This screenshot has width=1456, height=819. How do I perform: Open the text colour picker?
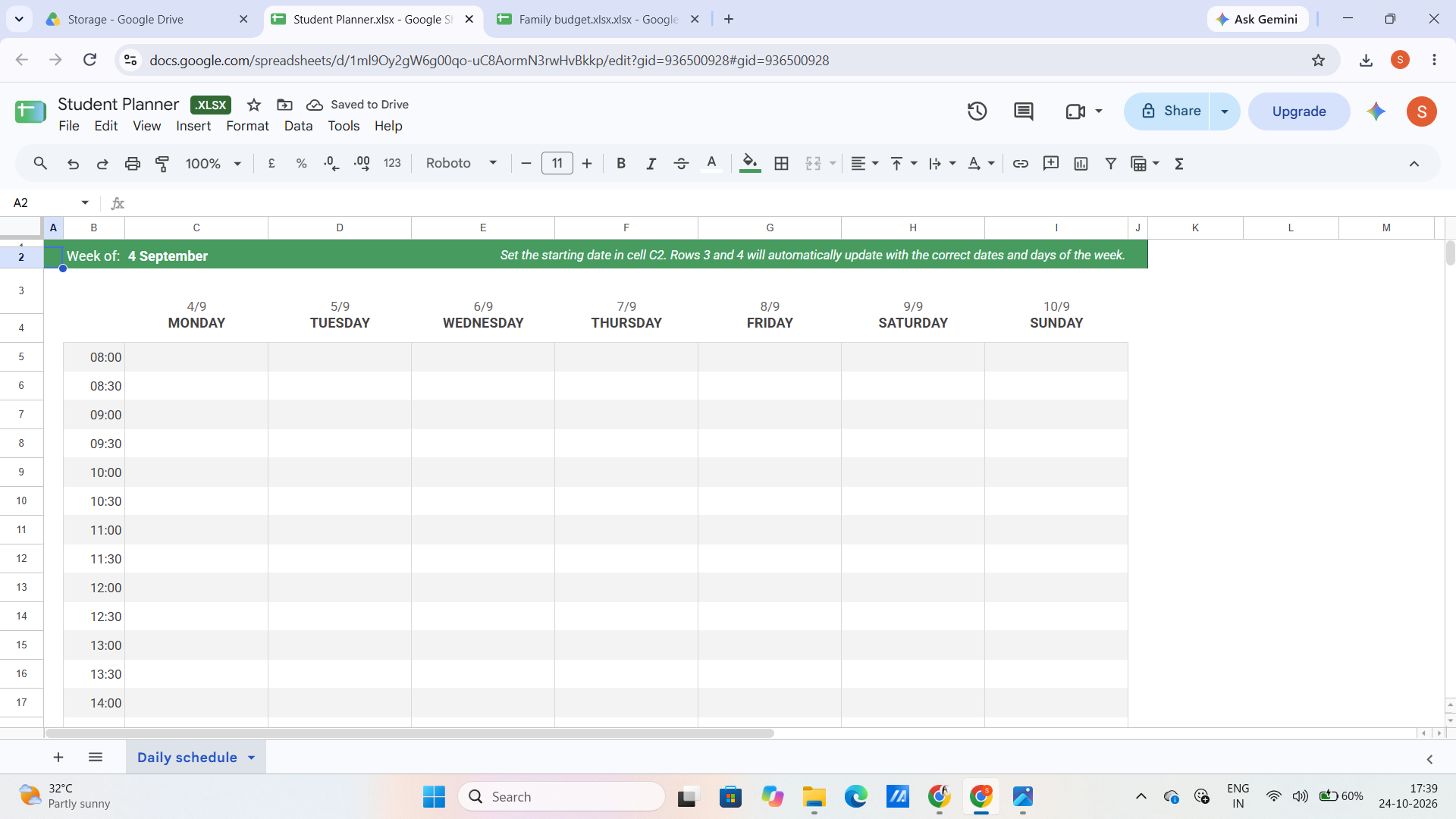(711, 164)
